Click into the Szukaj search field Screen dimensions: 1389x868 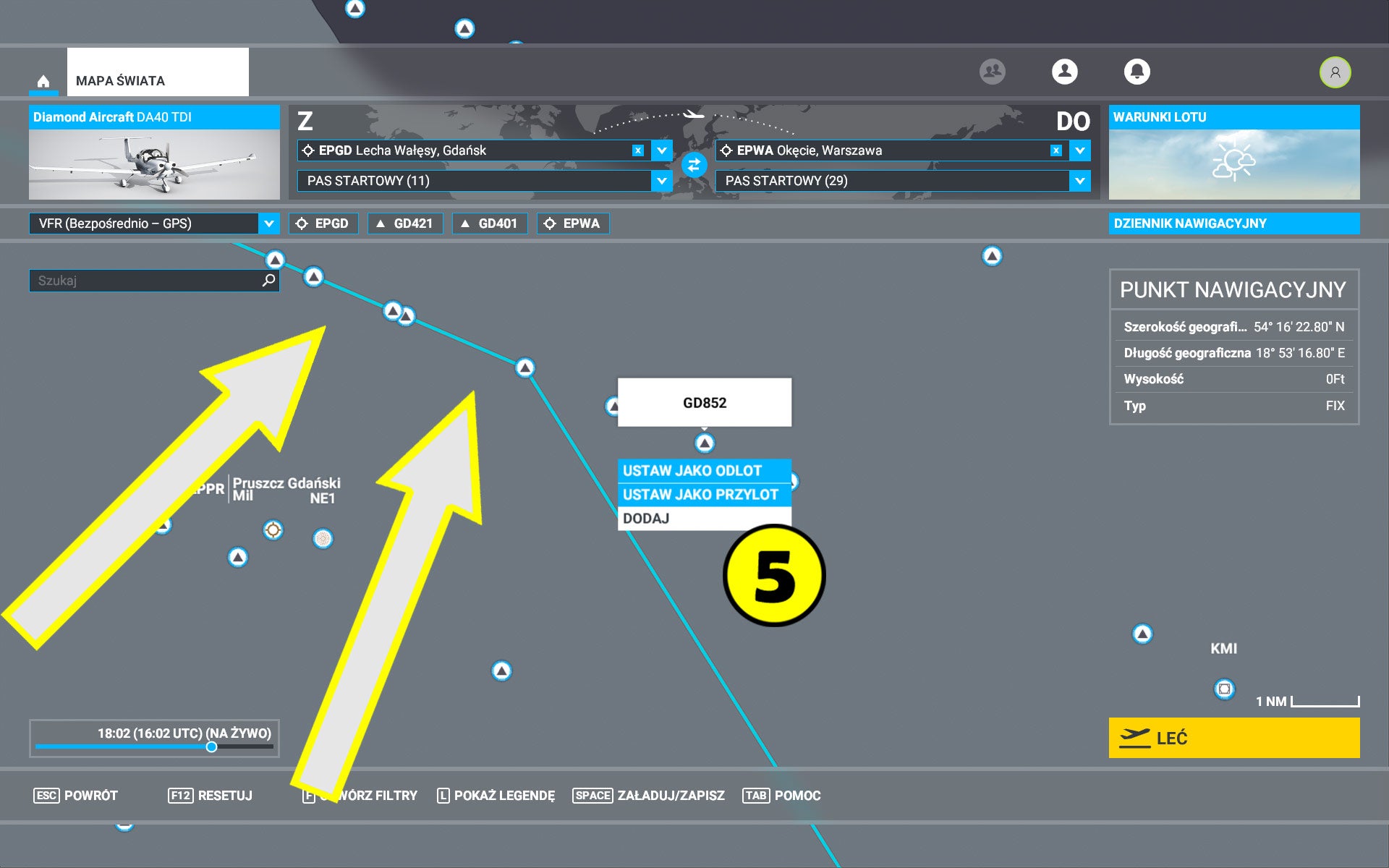(145, 281)
